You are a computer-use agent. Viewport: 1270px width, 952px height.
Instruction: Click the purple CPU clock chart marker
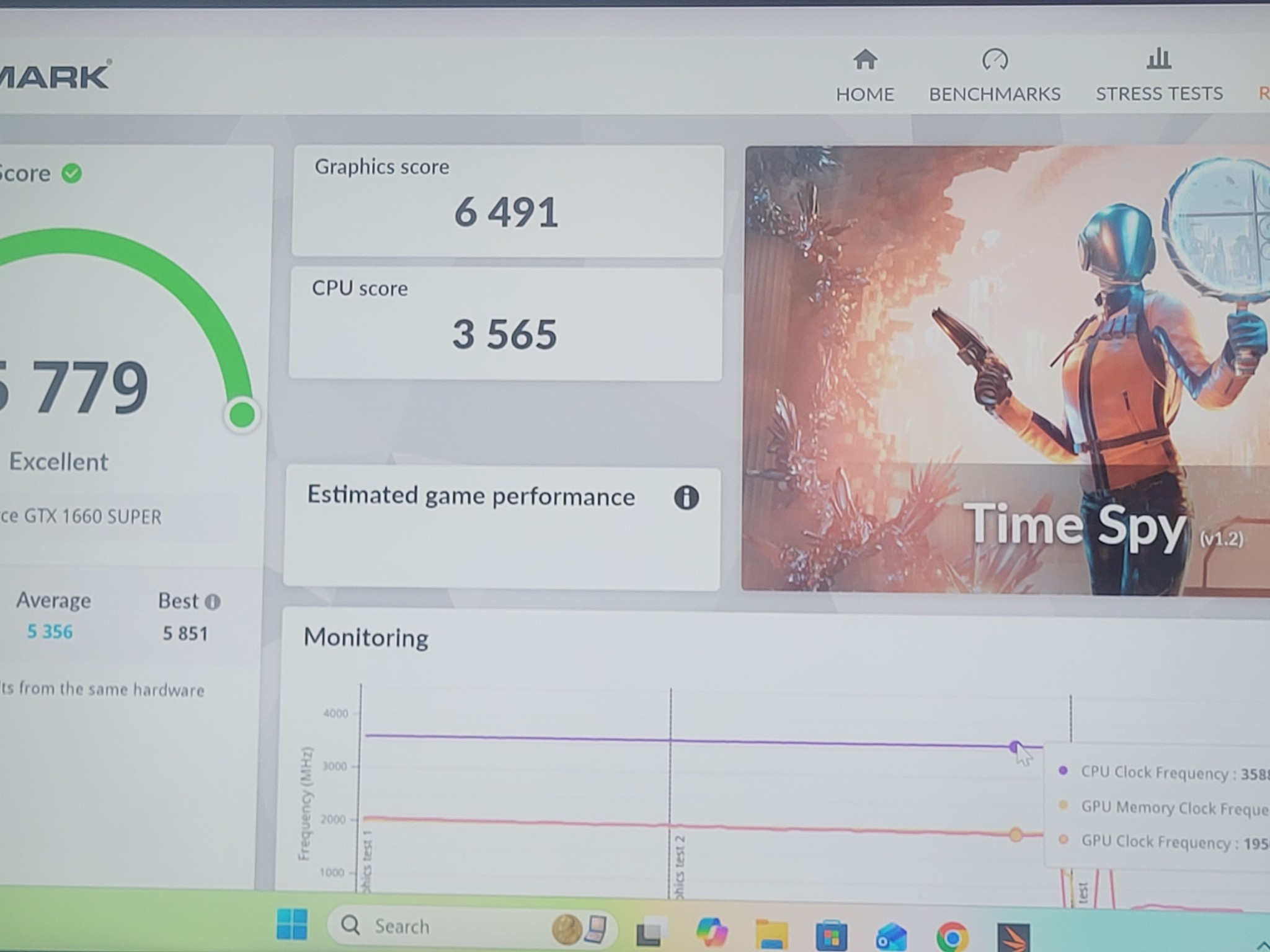coord(1015,746)
